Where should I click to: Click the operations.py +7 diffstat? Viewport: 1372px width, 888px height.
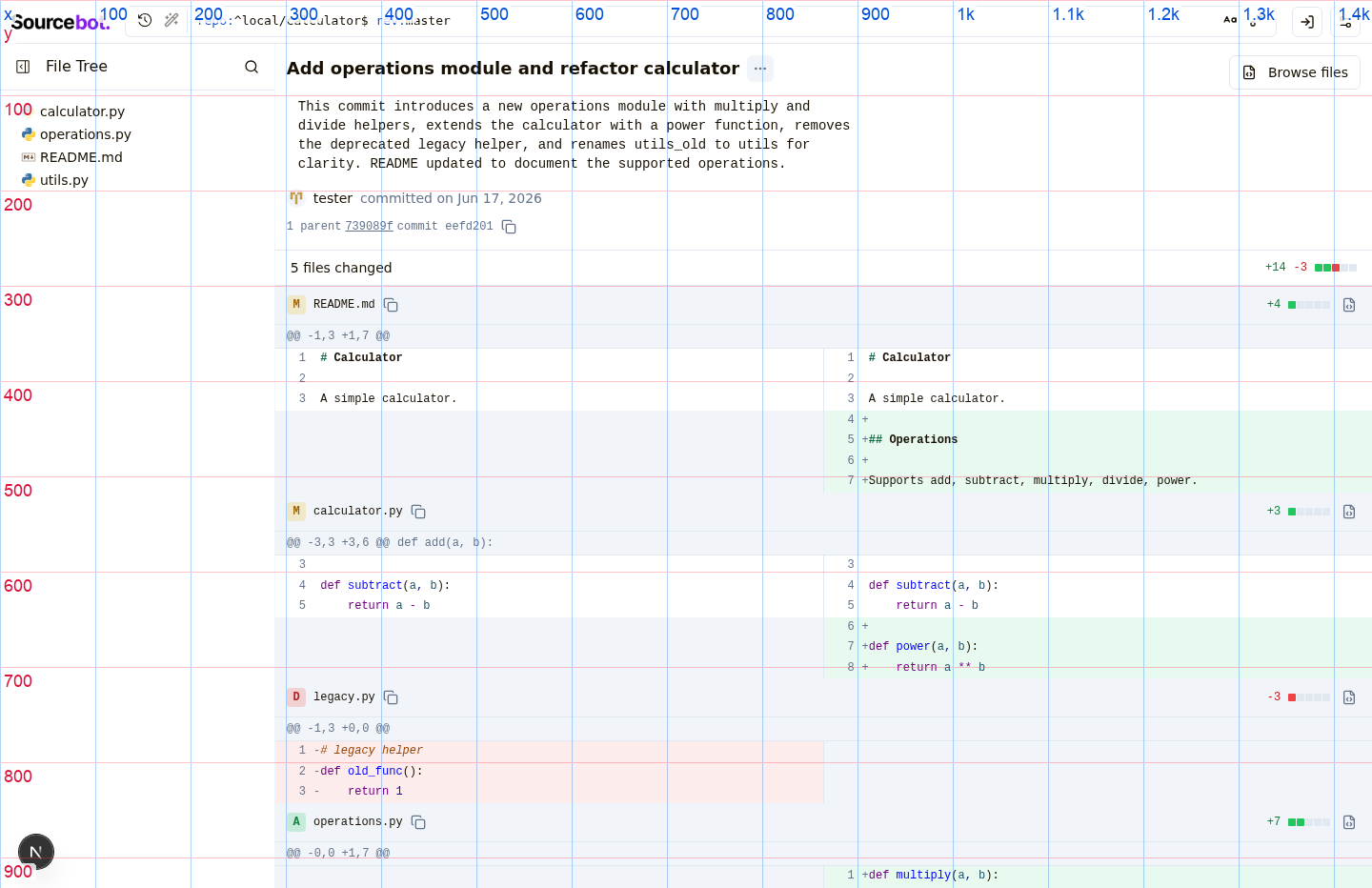click(1298, 822)
